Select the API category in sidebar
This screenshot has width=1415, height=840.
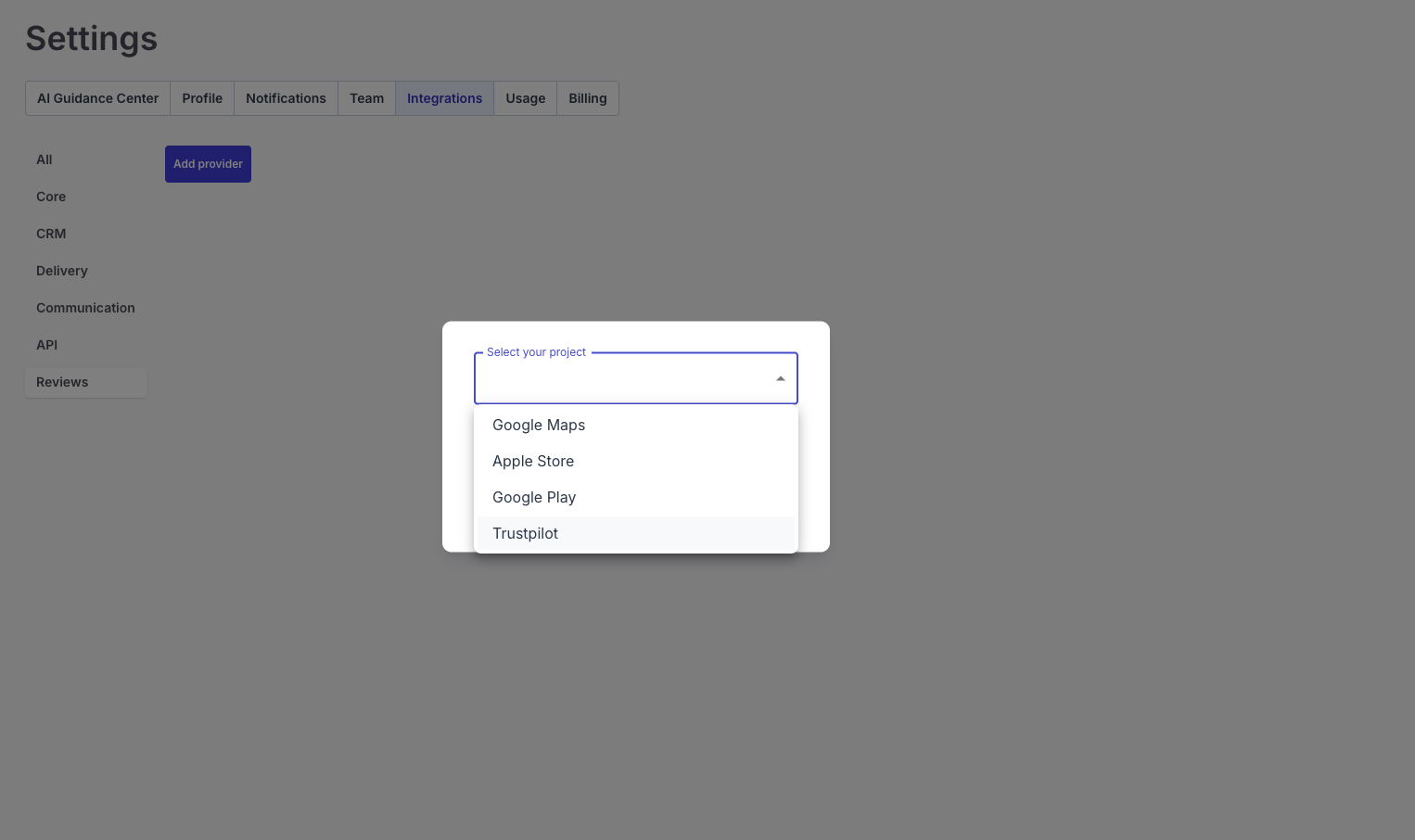click(x=85, y=345)
